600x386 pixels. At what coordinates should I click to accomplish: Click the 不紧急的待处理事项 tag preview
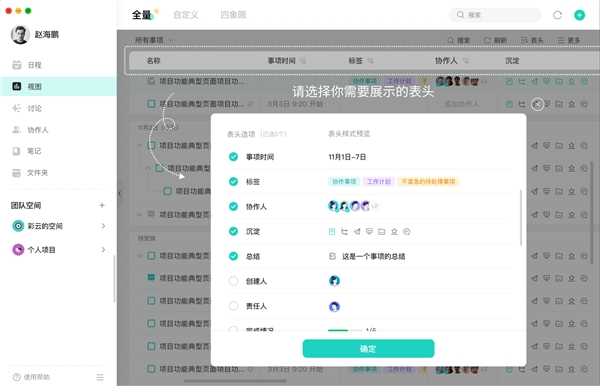[x=428, y=181]
